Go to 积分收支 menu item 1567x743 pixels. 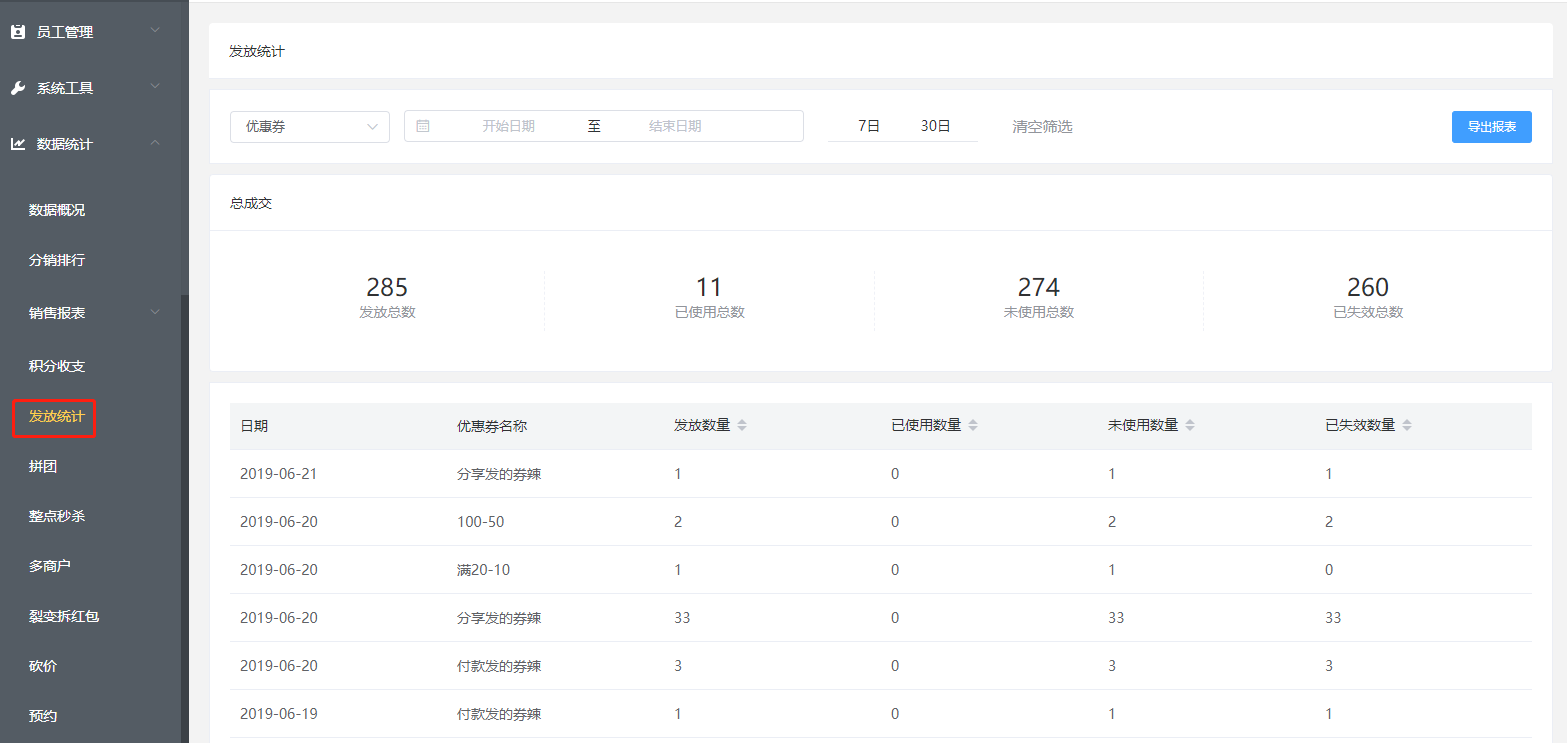57,366
